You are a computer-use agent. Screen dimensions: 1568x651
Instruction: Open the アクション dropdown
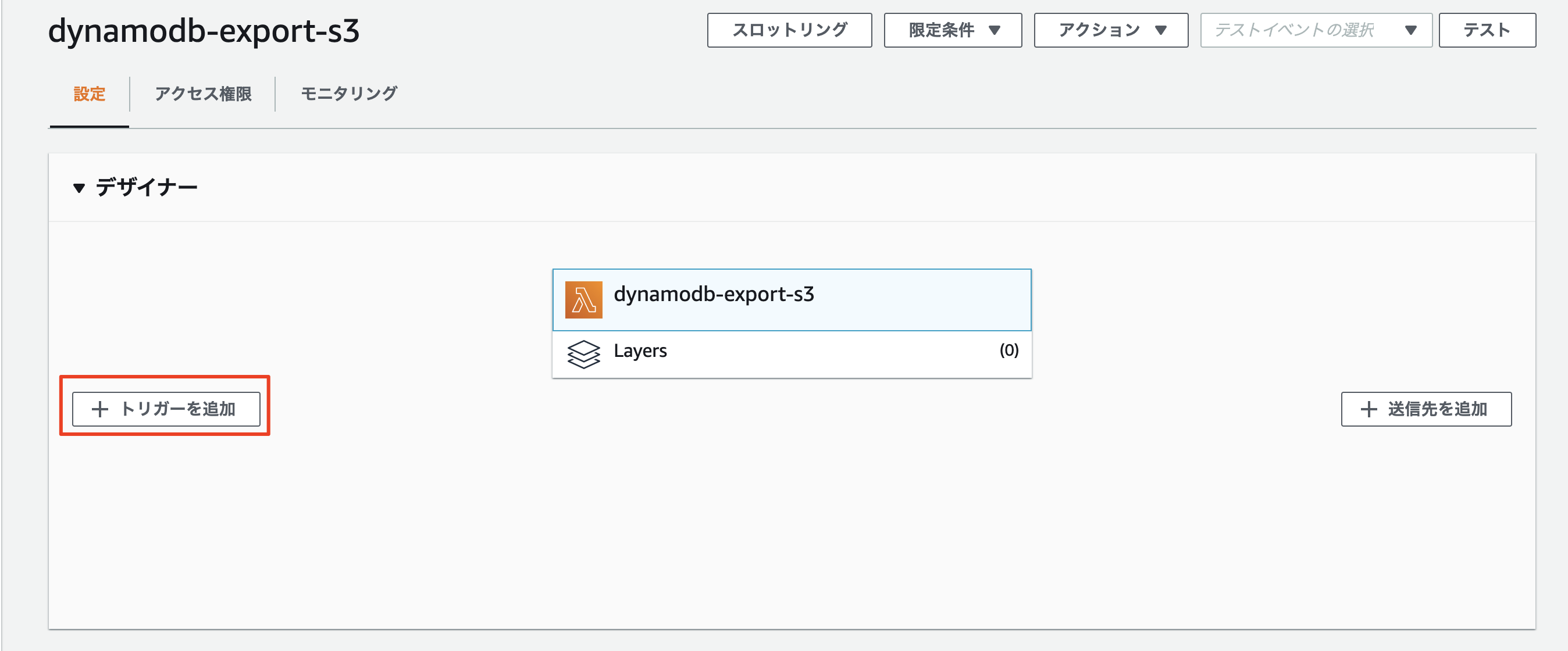pyautogui.click(x=1111, y=30)
